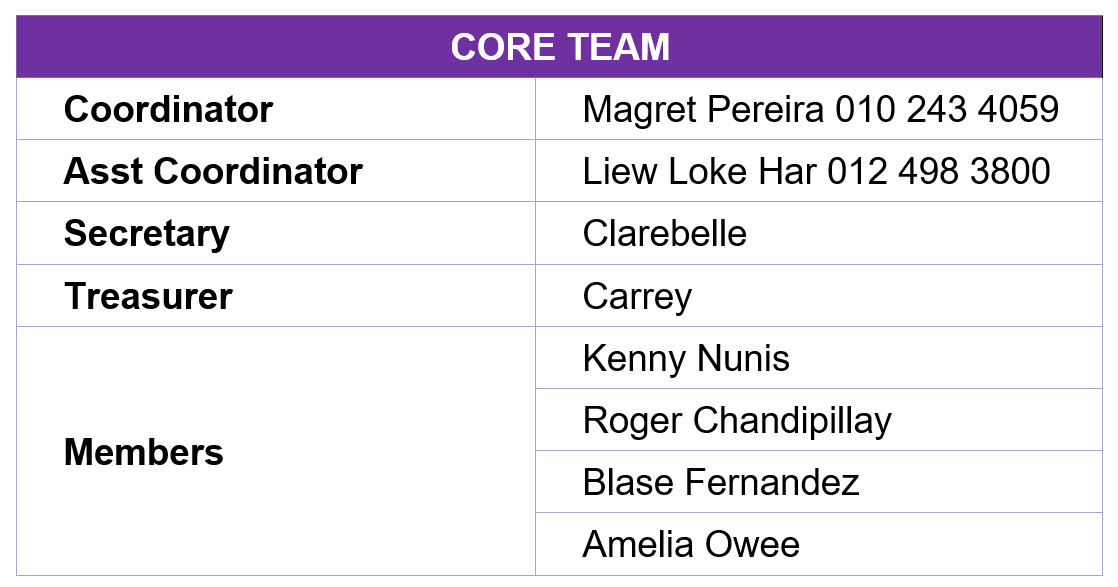Select the Asst Coordinator label cell
Image resolution: width=1118 pixels, height=587 pixels.
(x=213, y=171)
